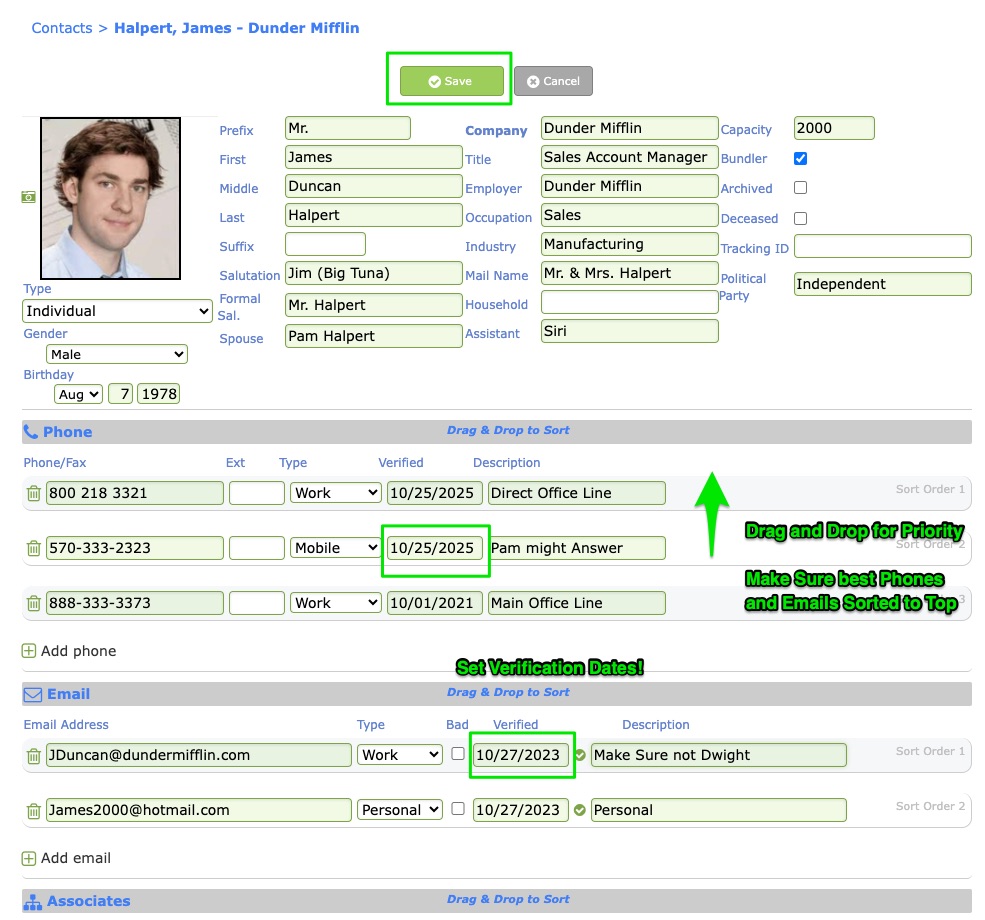The image size is (985, 920).
Task: Click the Company label link
Action: click(496, 131)
